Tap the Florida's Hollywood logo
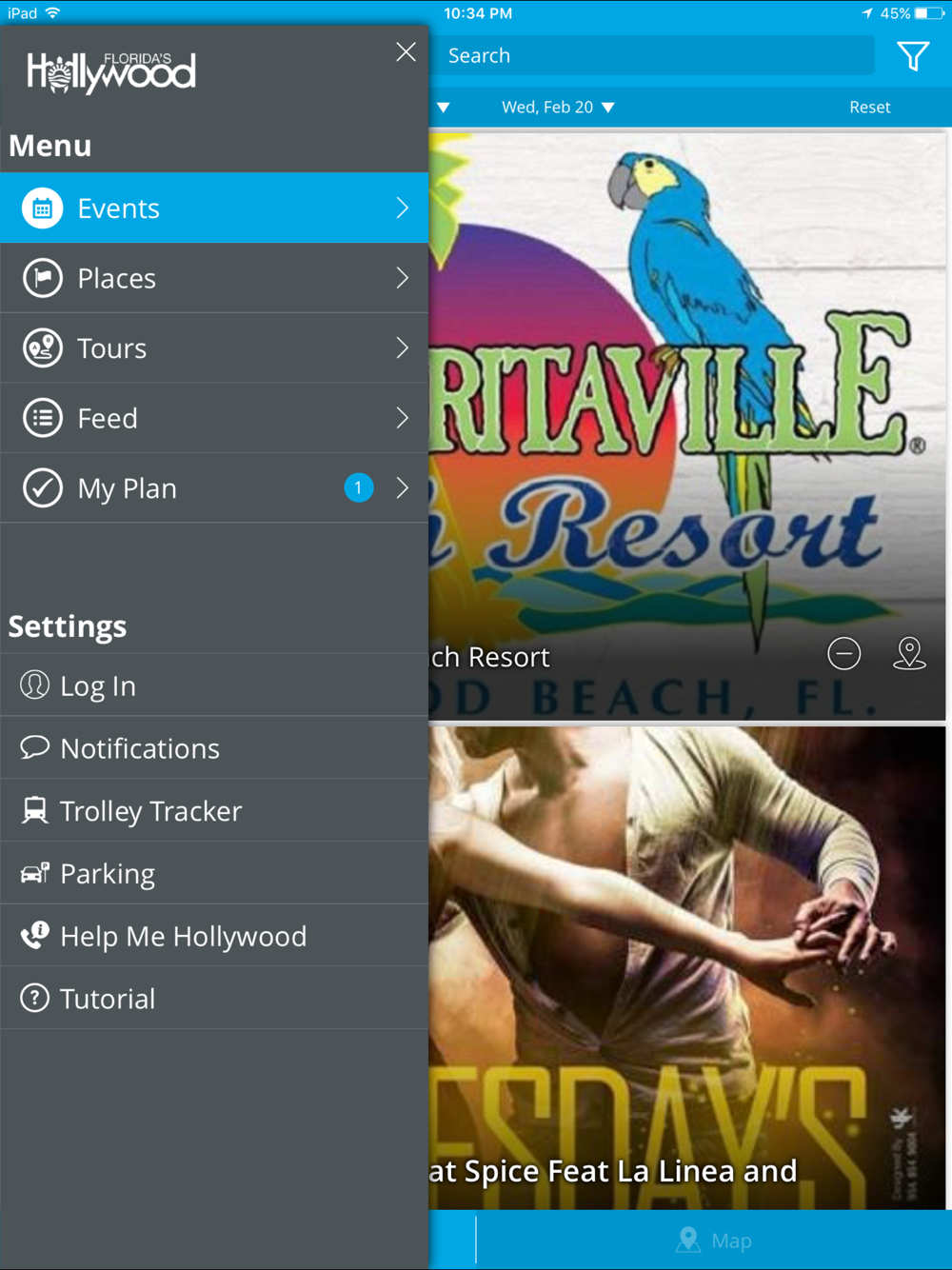 click(111, 72)
